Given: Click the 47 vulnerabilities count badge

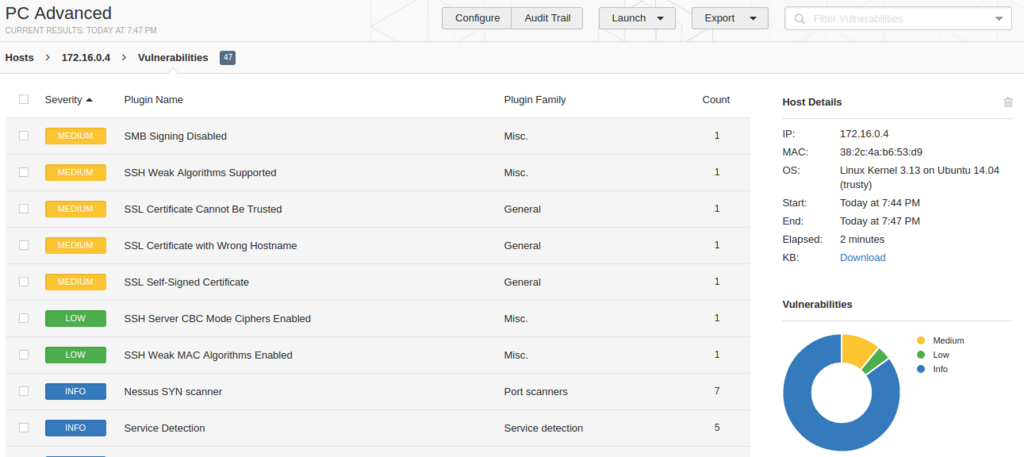Looking at the screenshot, I should click(x=227, y=57).
